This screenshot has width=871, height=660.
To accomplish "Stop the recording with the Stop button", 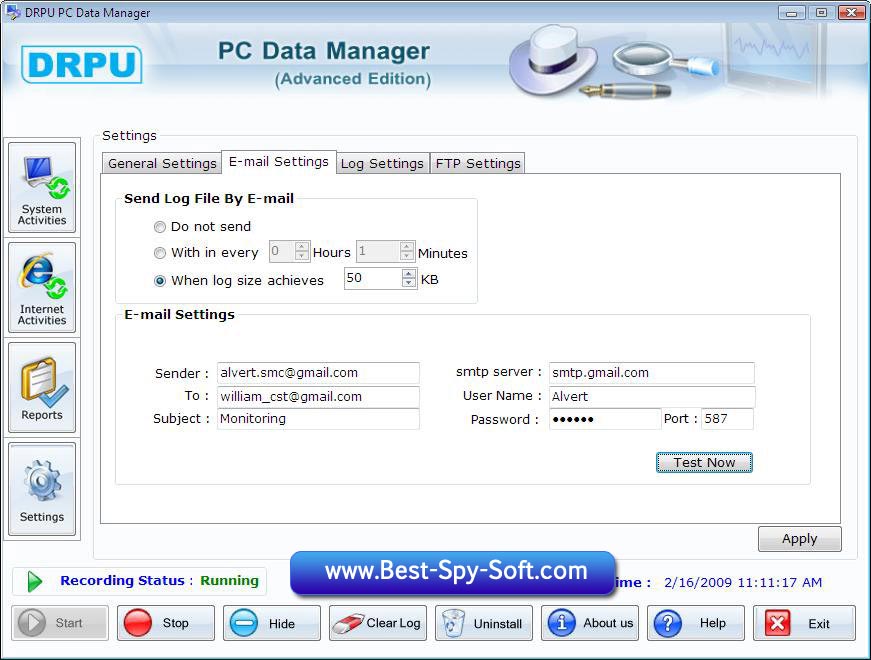I will (x=166, y=623).
